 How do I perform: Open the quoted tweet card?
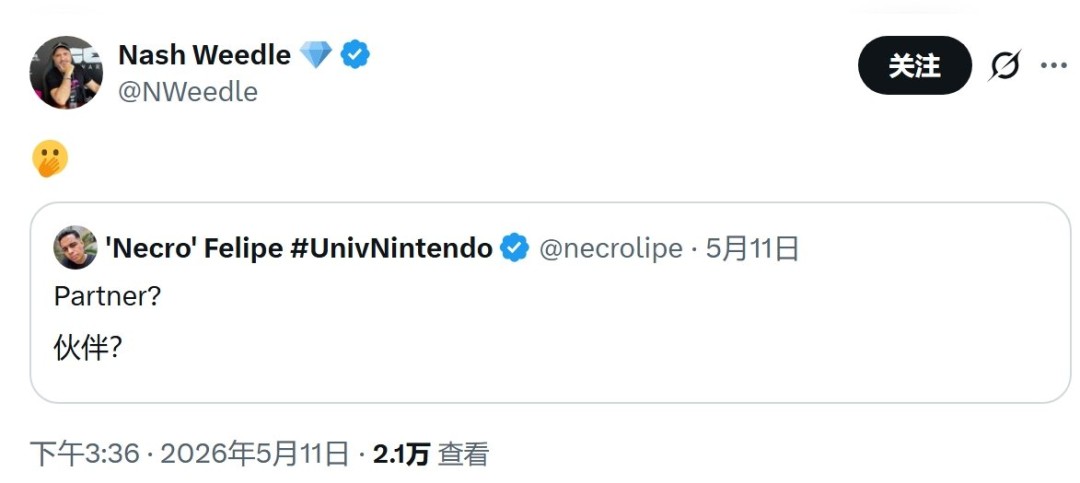(550, 302)
